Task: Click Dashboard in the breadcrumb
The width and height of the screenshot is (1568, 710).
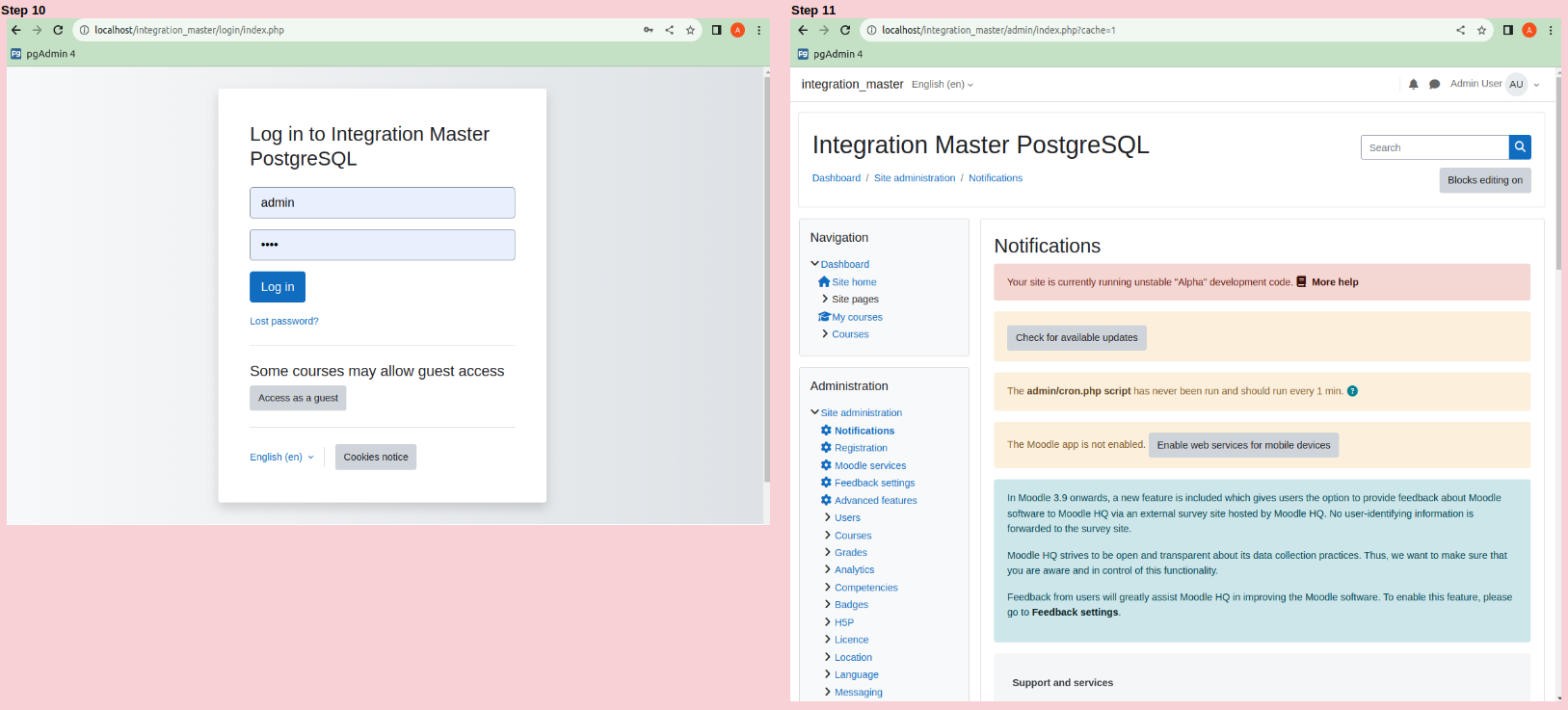Action: click(836, 178)
